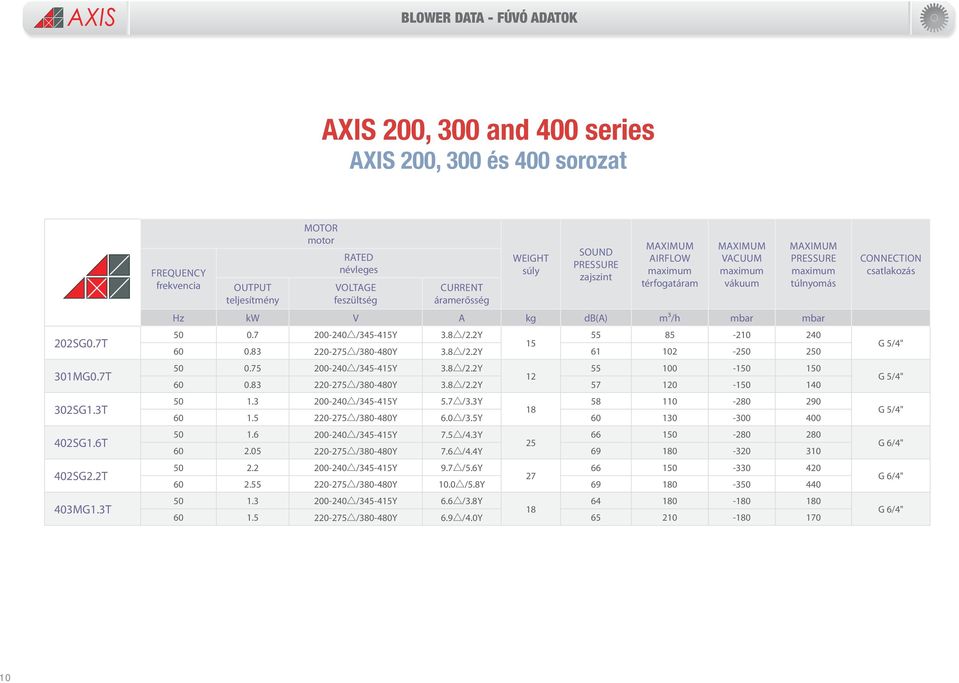959x683 pixels.
Task: Click the 'RATED névleges' header
Action: pyautogui.click(x=358, y=264)
